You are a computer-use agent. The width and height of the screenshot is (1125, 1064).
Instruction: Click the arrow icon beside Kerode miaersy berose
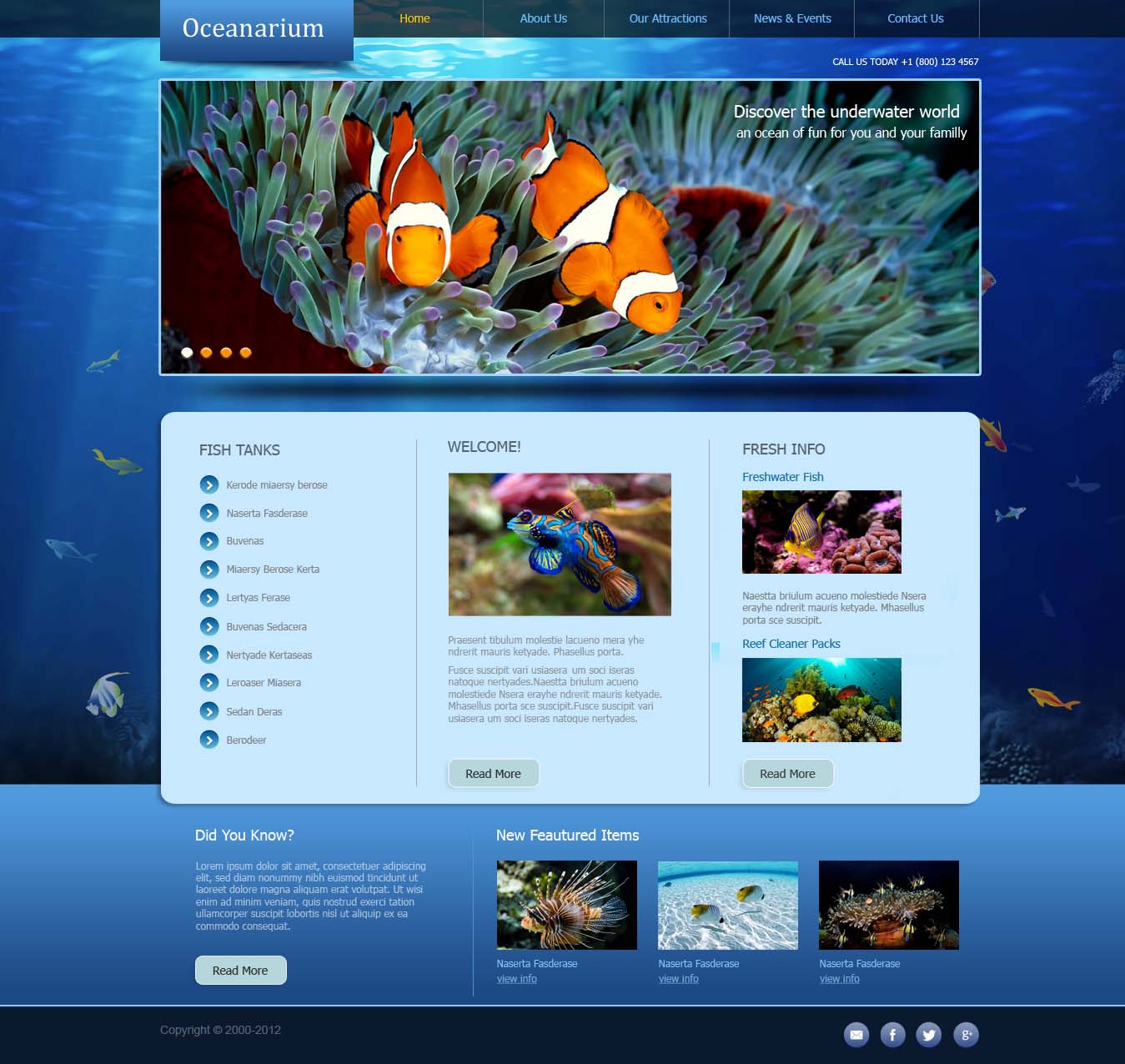coord(209,484)
